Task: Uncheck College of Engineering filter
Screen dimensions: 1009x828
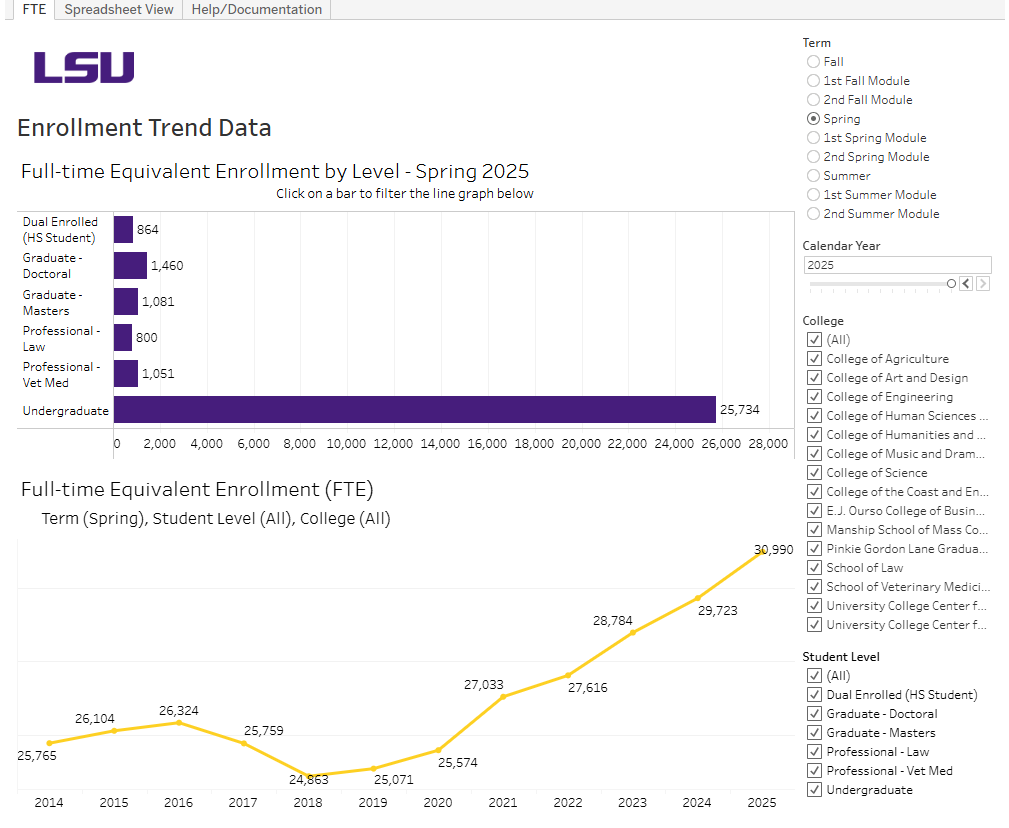Action: click(814, 396)
